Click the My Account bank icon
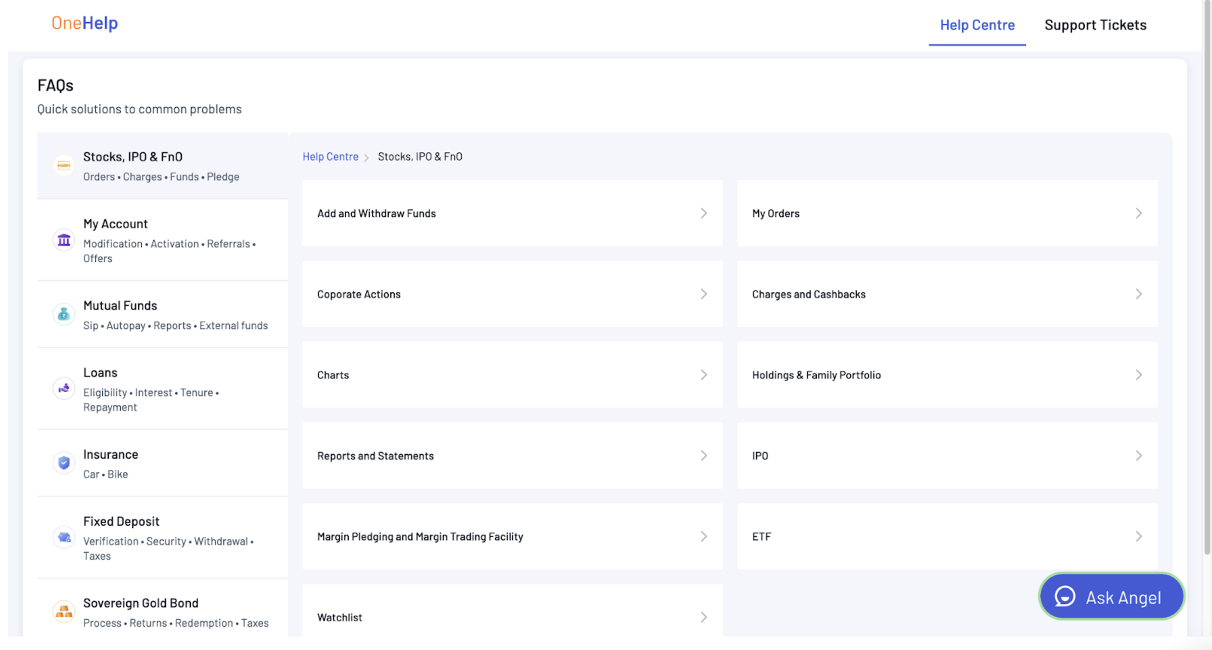 pyautogui.click(x=63, y=240)
